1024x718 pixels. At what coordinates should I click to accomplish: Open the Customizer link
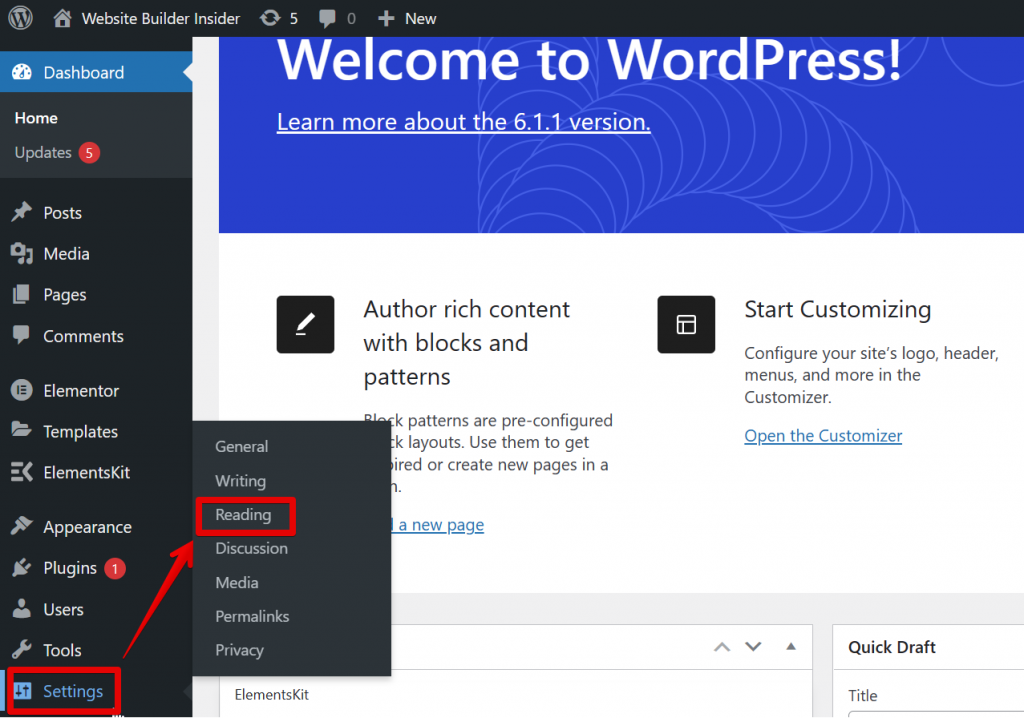[822, 435]
